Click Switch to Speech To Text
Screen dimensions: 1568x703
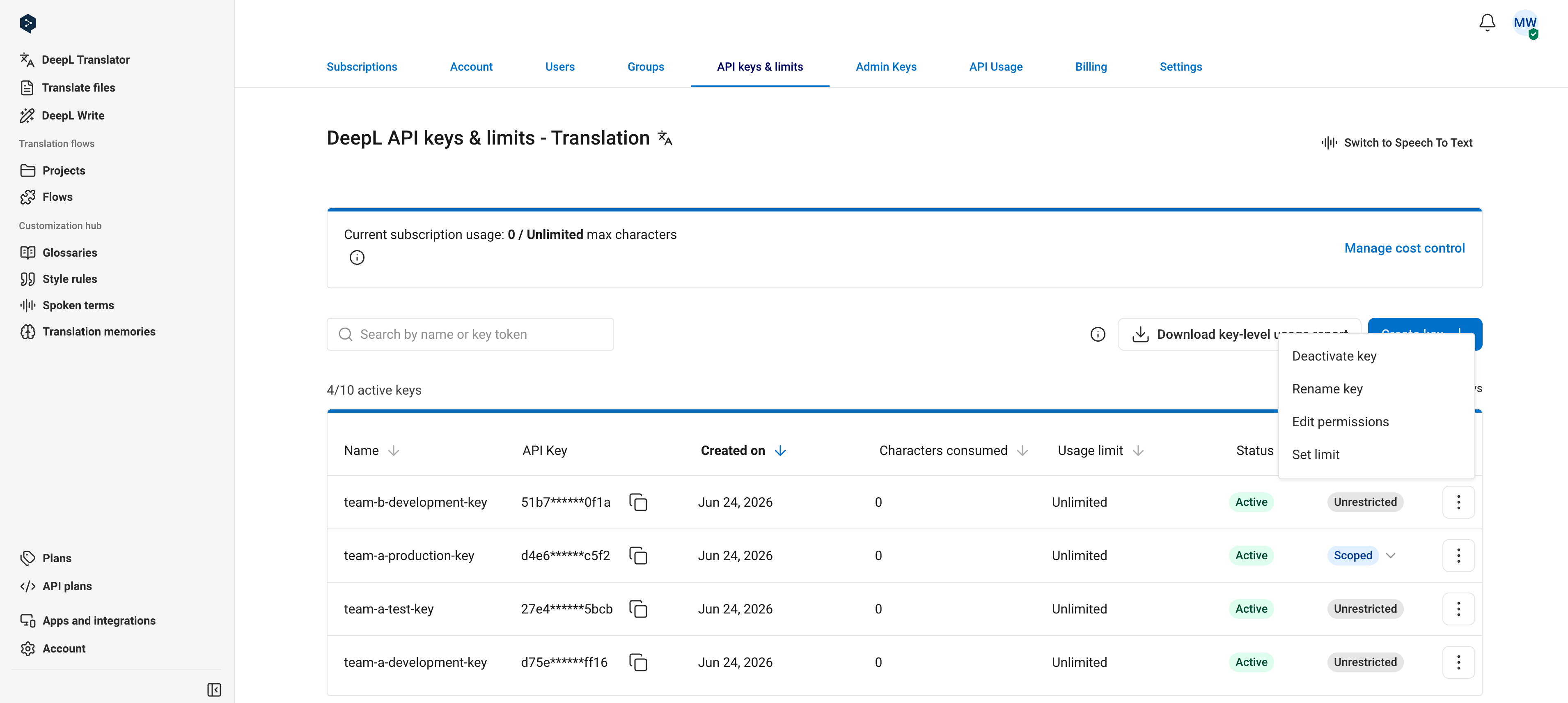[x=1396, y=142]
